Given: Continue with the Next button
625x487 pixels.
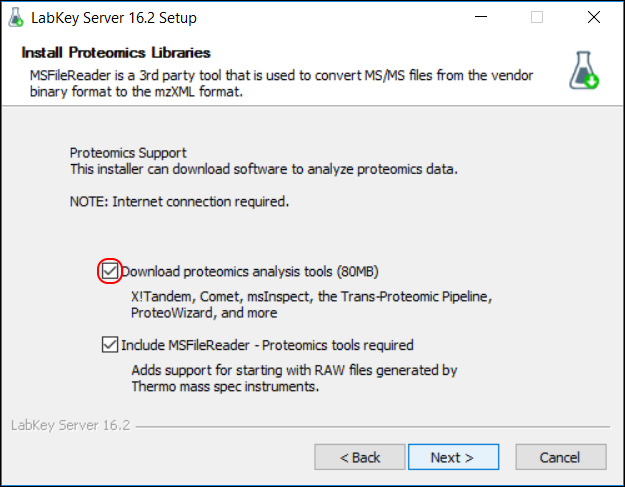Looking at the screenshot, I should coord(454,457).
